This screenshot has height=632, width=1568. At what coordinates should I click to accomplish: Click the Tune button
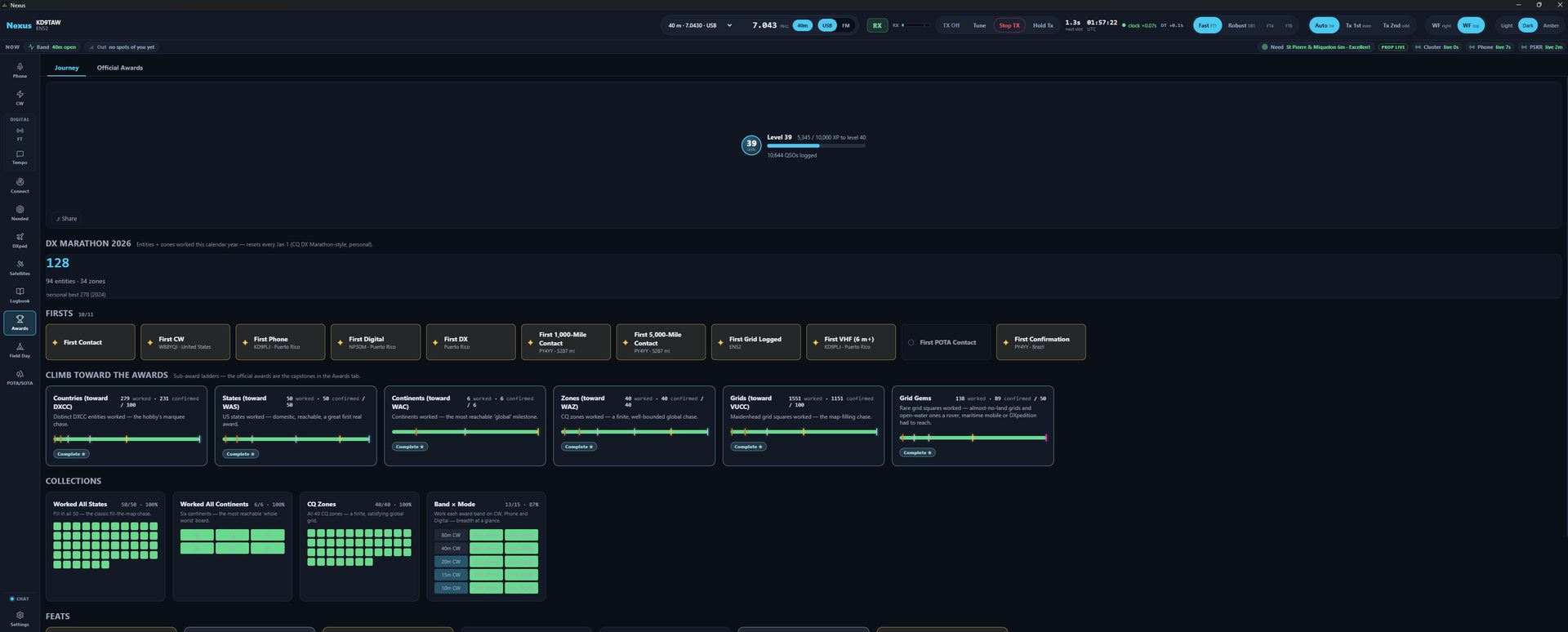[x=979, y=25]
